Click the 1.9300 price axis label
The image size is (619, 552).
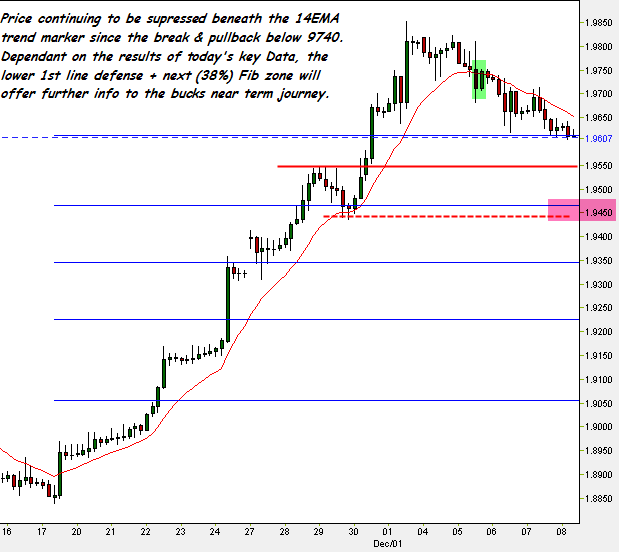(598, 285)
